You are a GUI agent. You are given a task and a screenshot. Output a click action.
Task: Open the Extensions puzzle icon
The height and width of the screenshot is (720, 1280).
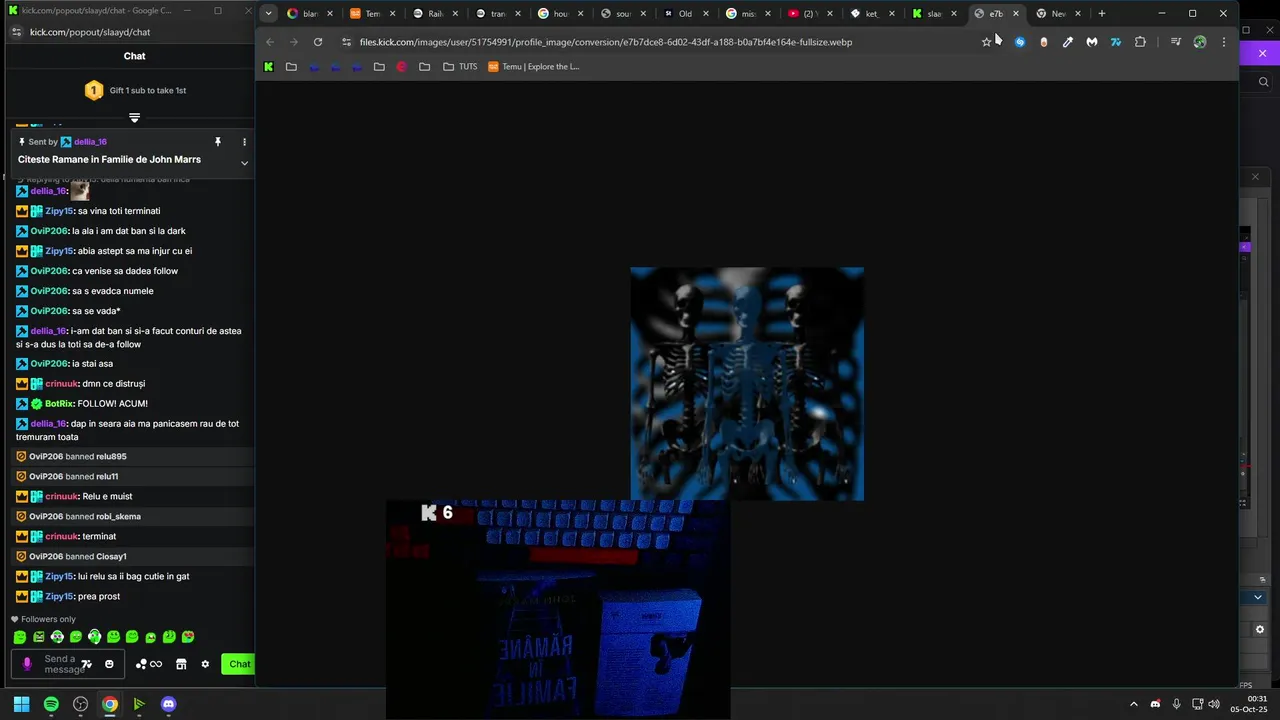(1140, 42)
